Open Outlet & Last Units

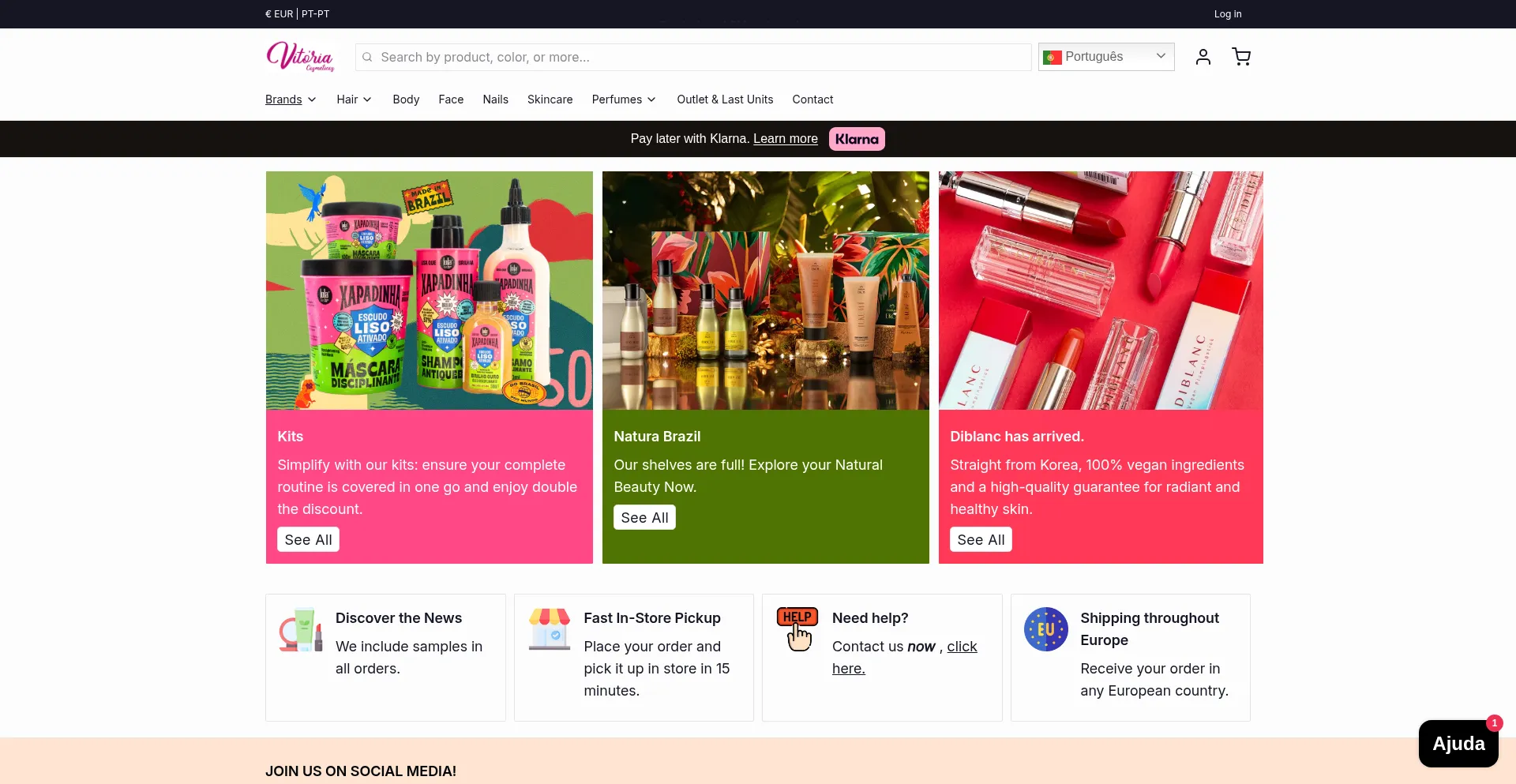click(x=725, y=99)
